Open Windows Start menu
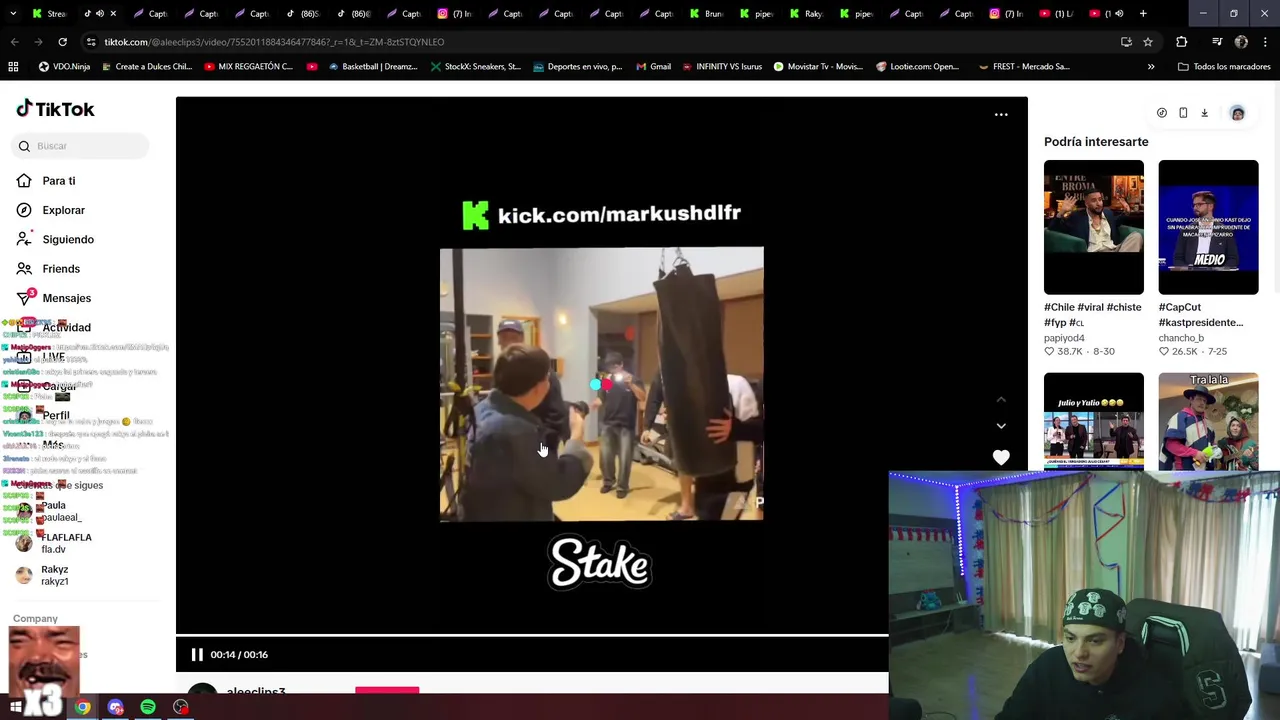 coord(15,707)
